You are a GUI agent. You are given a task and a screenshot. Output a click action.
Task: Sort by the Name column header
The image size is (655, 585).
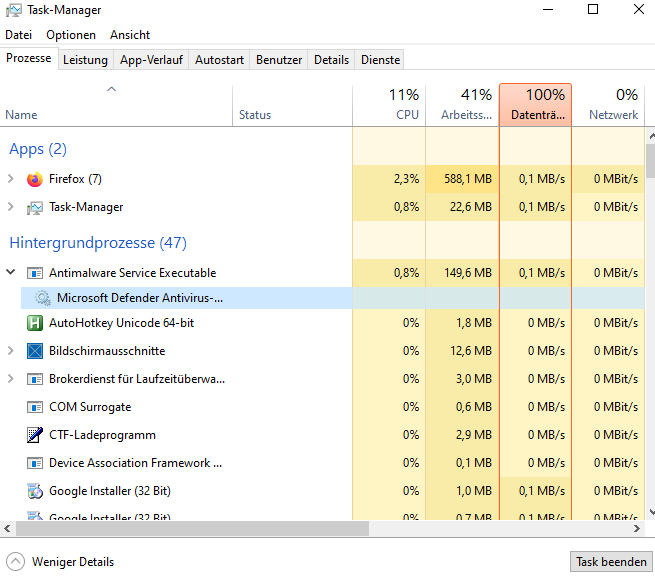point(116,105)
